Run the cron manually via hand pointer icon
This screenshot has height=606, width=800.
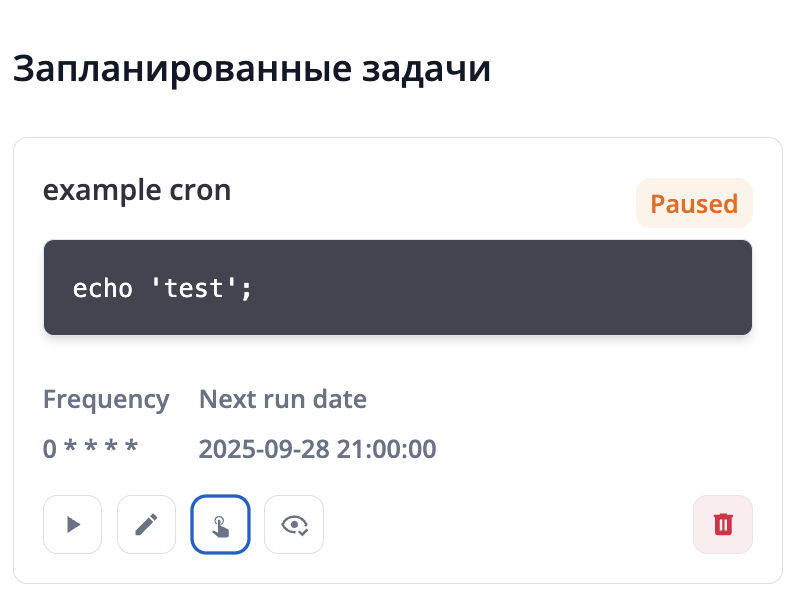[x=220, y=525]
